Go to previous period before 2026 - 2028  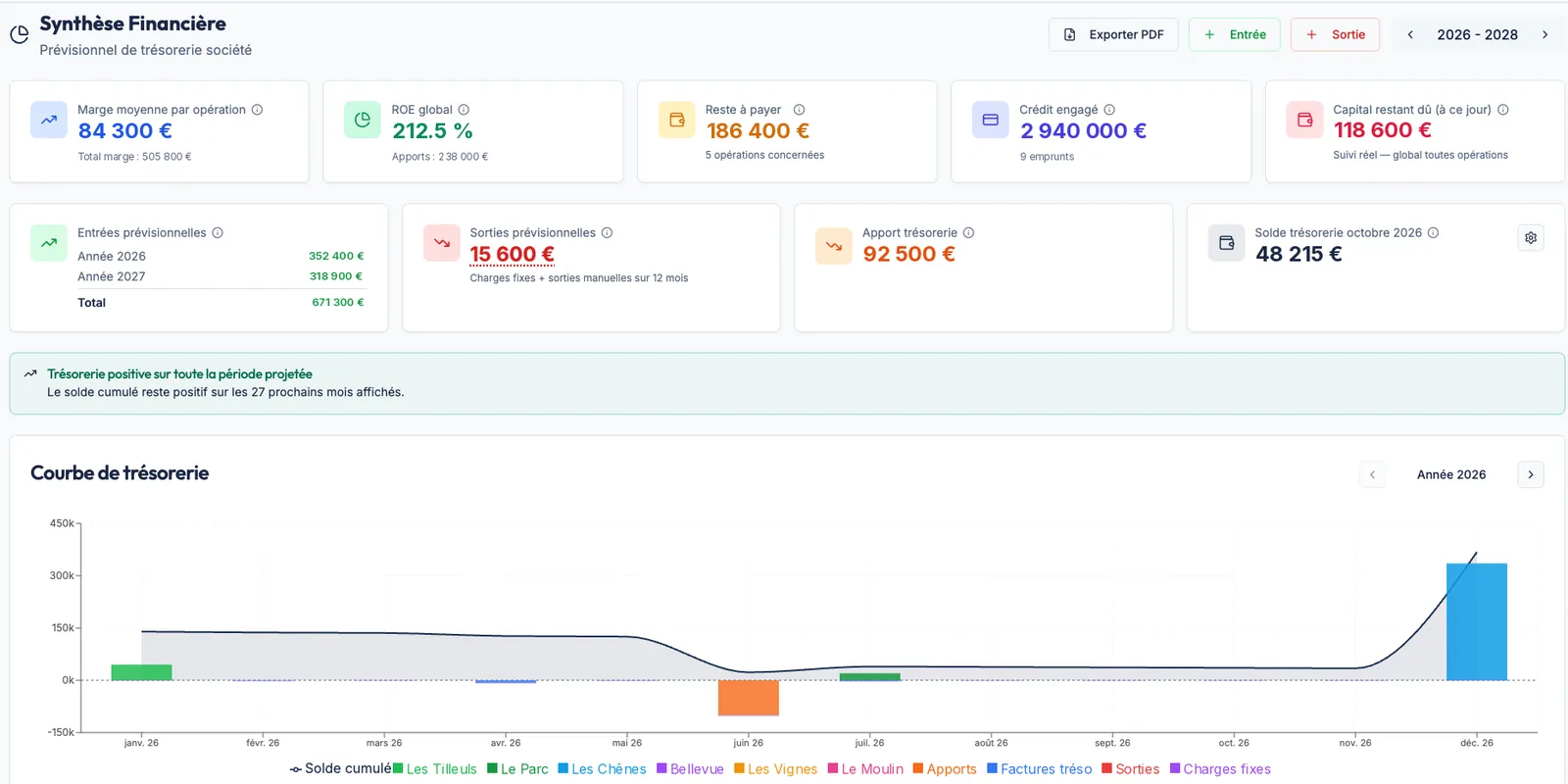pos(1410,34)
